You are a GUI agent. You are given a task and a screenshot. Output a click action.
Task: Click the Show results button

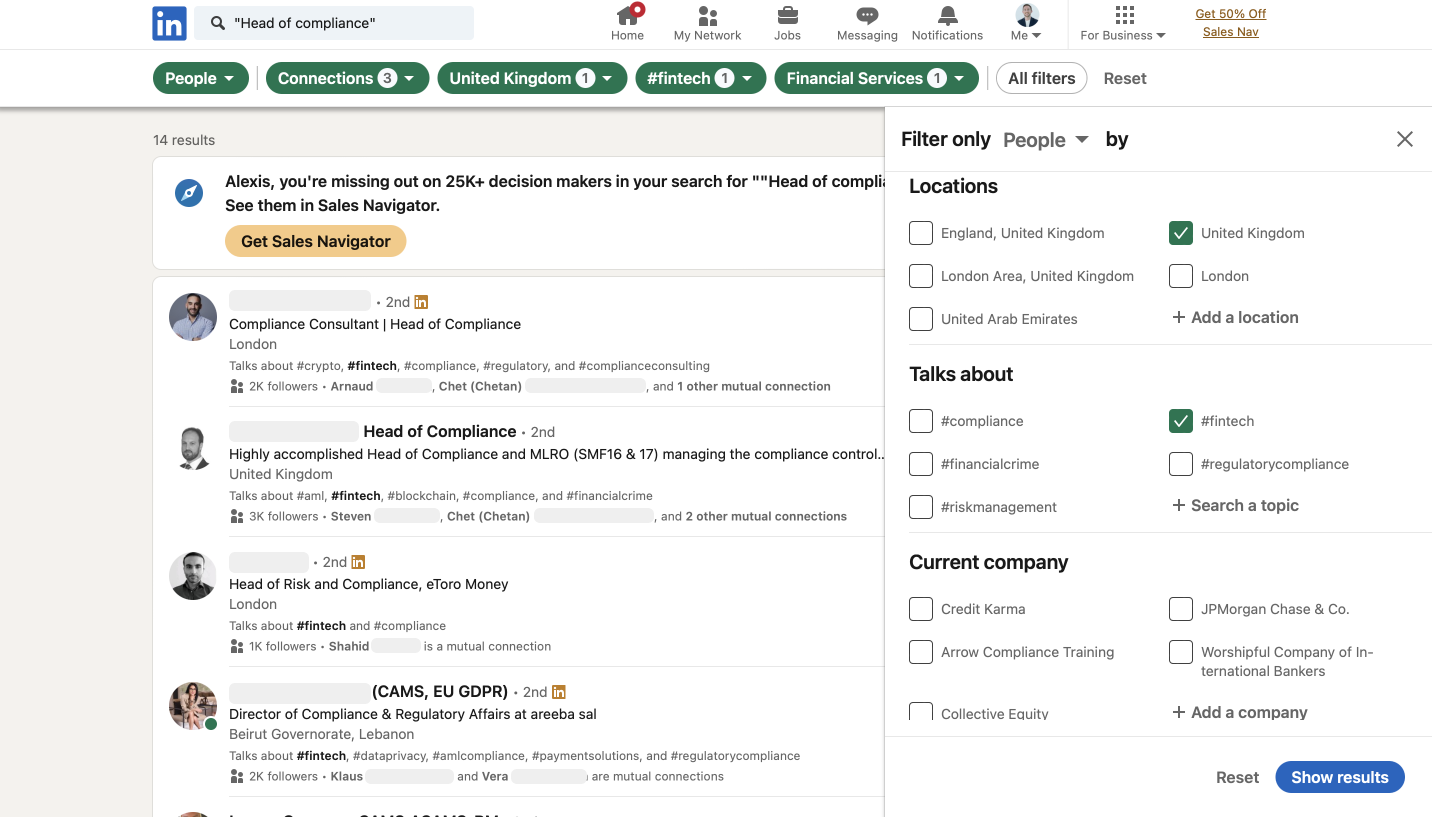pyautogui.click(x=1340, y=777)
